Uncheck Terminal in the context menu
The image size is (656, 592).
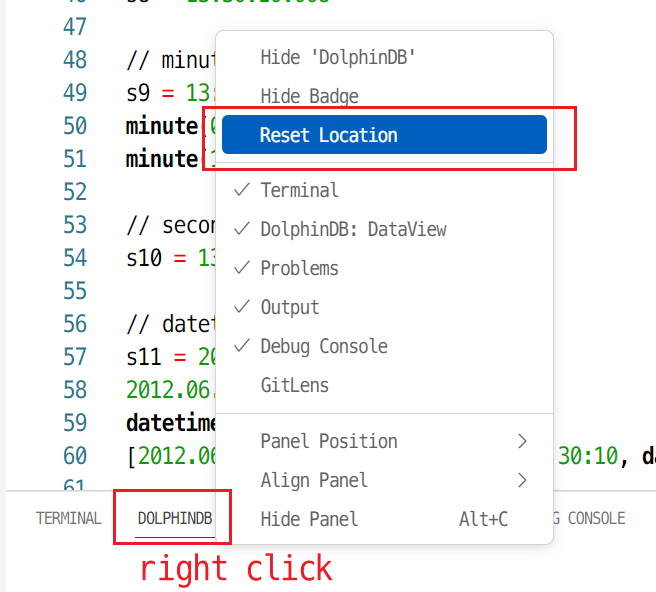pos(299,190)
